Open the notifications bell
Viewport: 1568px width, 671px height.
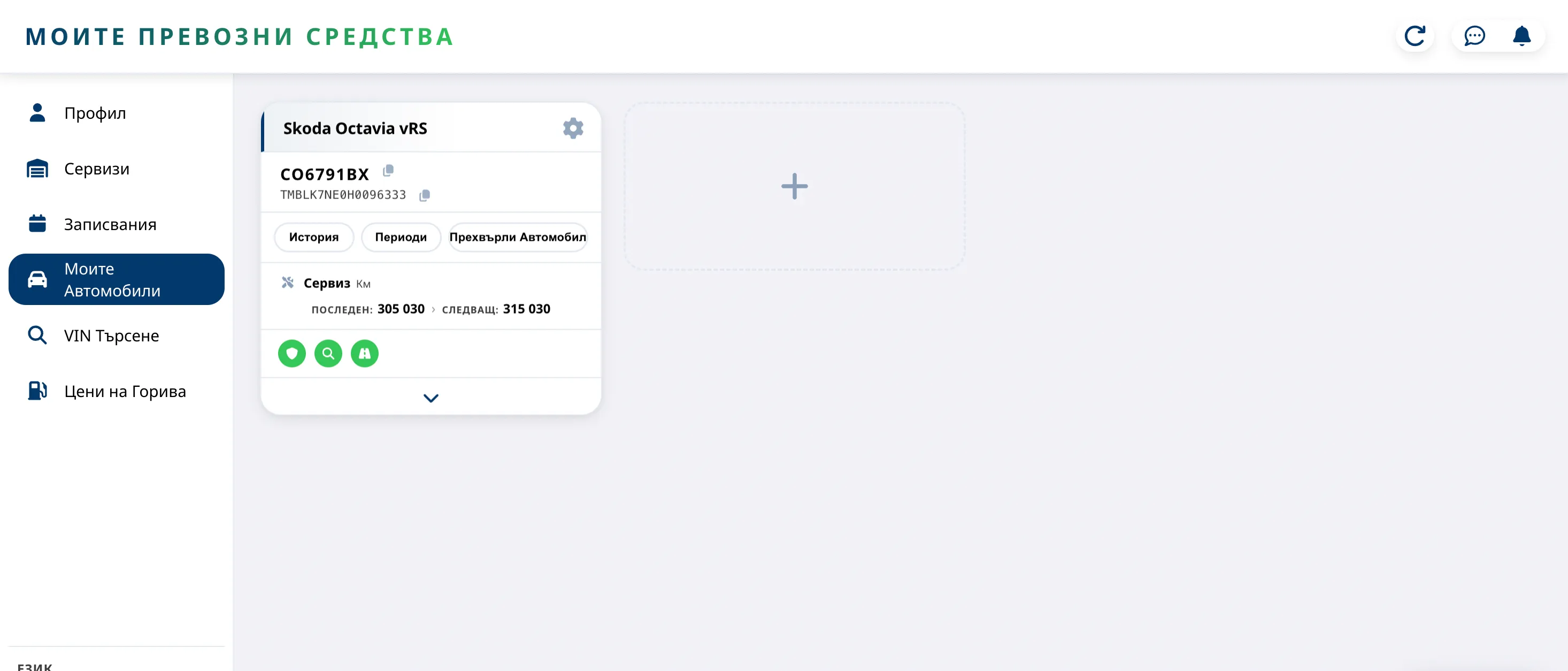(x=1521, y=36)
